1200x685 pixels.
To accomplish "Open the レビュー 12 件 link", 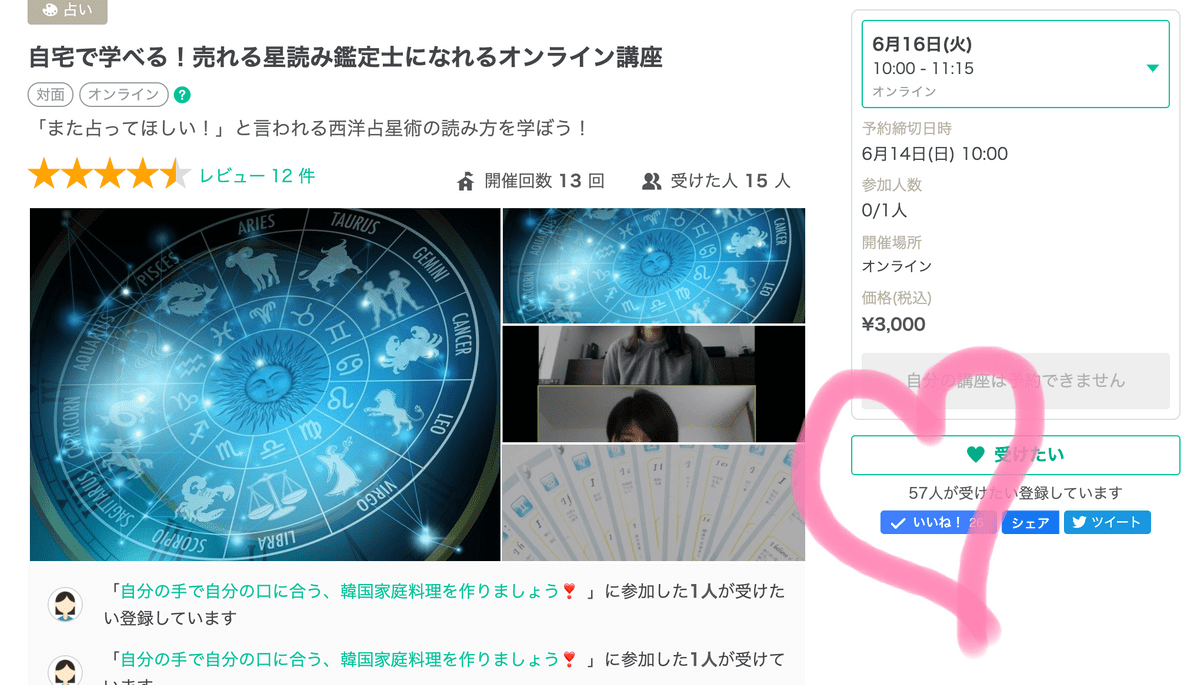I will point(257,176).
